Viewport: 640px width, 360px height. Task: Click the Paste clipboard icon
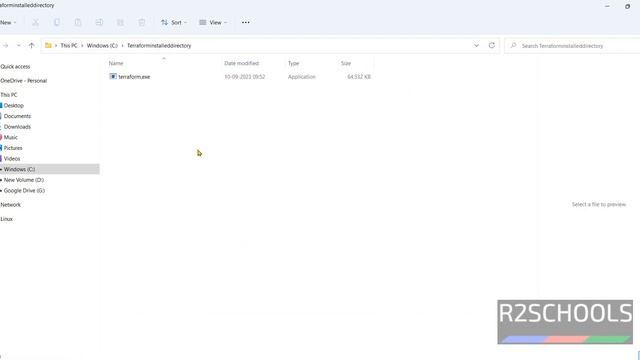point(78,22)
